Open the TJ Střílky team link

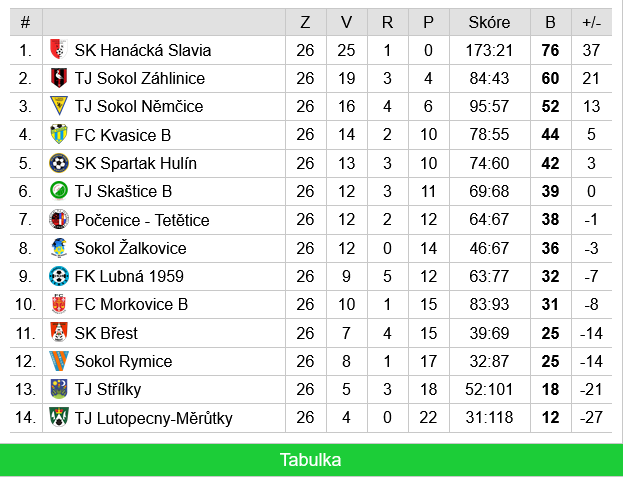pos(108,389)
